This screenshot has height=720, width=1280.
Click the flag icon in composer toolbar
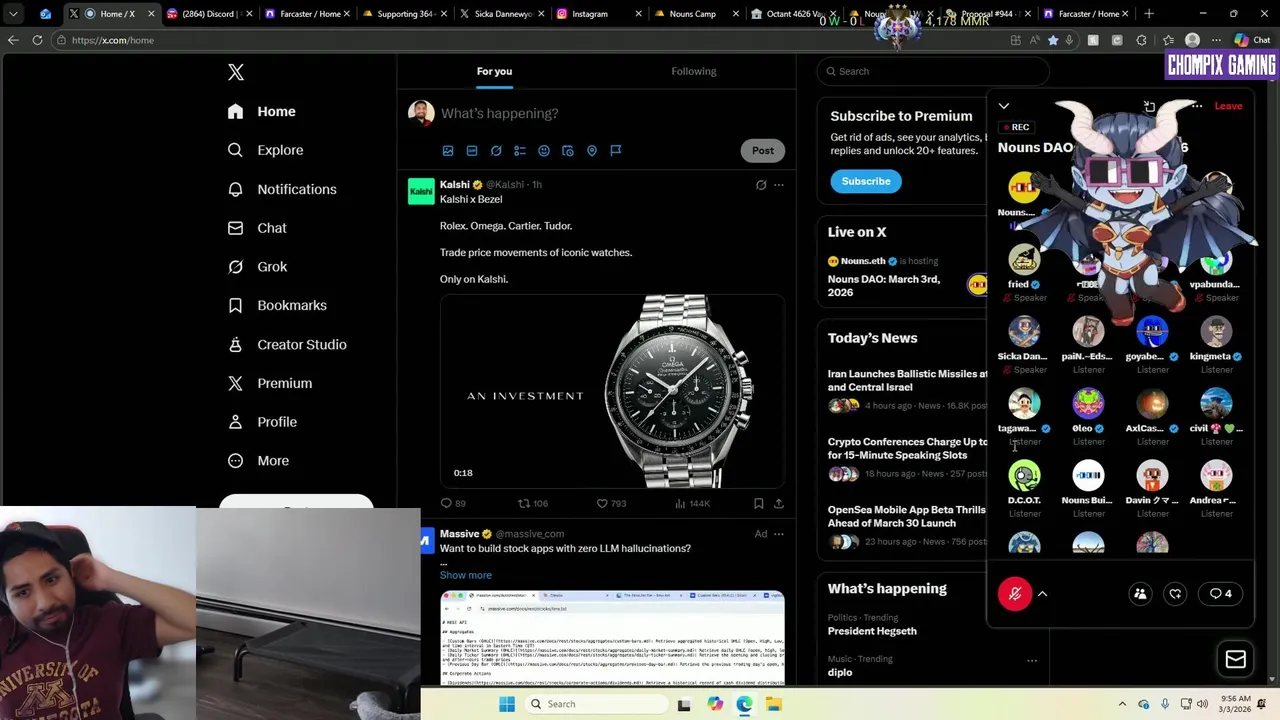tap(616, 150)
